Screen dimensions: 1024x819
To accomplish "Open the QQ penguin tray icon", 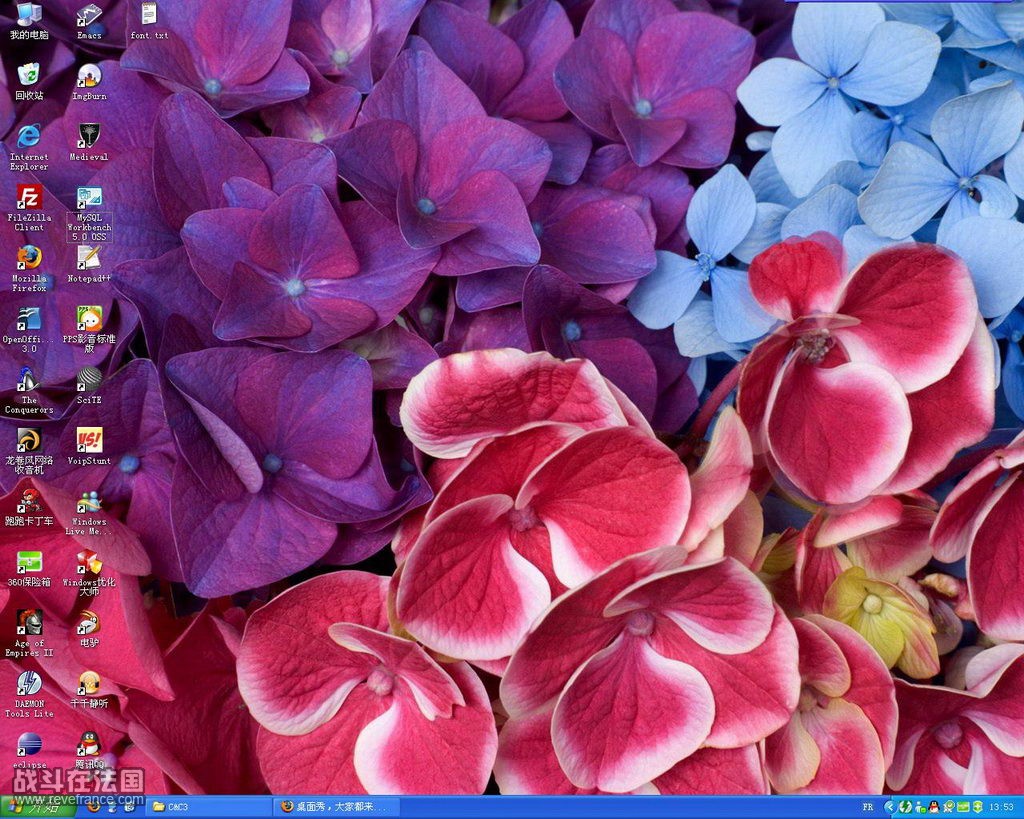I will [x=934, y=807].
